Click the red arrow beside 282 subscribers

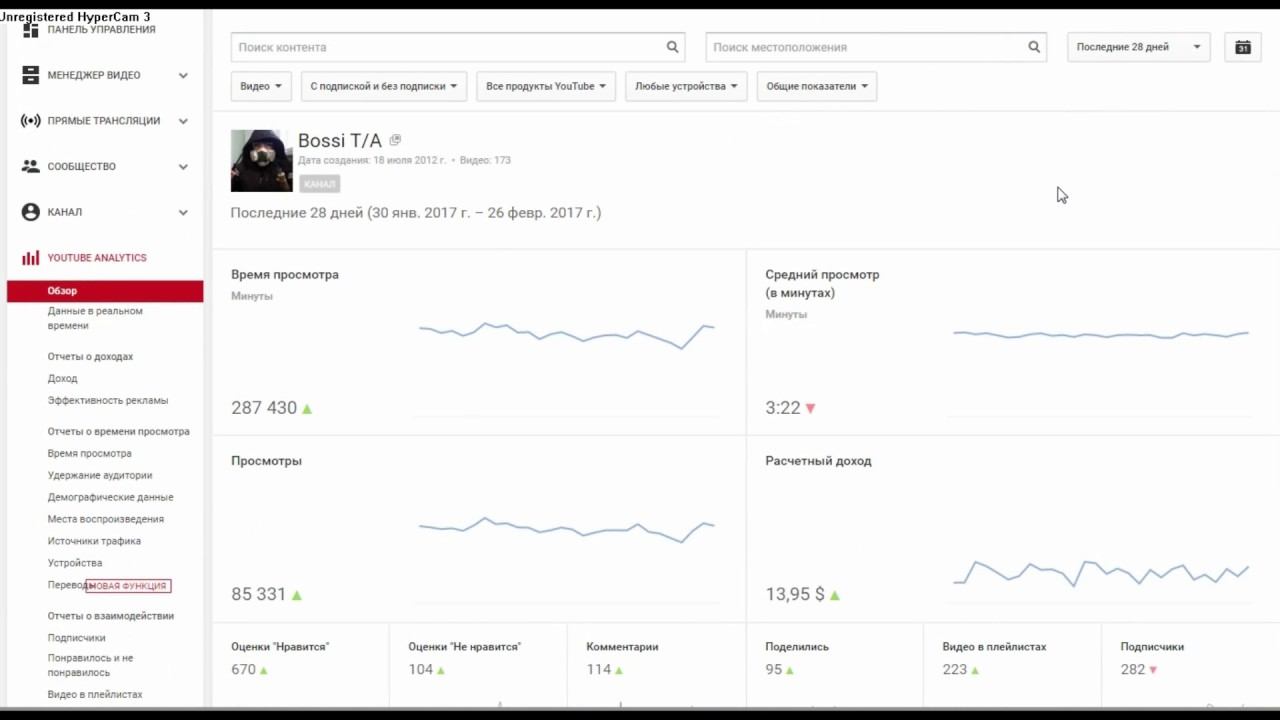pos(1154,670)
